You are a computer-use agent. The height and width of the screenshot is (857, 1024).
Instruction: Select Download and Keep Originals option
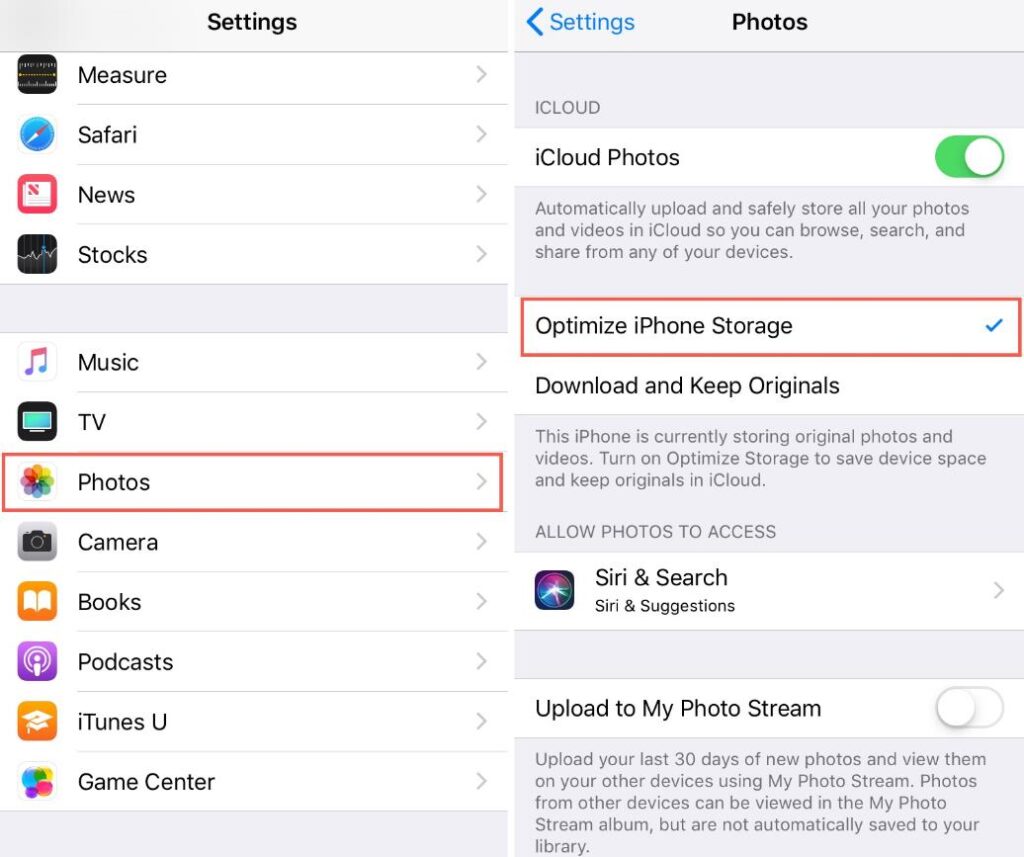[x=769, y=385]
